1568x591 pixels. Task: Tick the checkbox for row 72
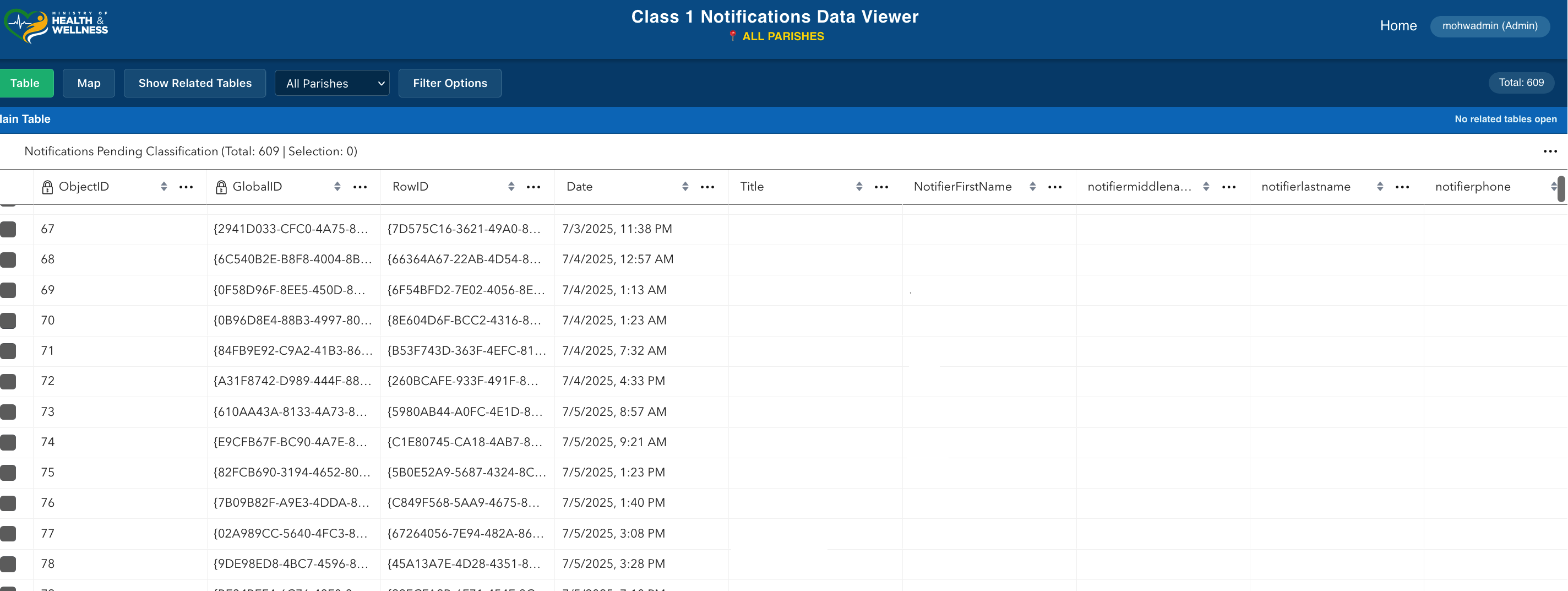pos(8,382)
